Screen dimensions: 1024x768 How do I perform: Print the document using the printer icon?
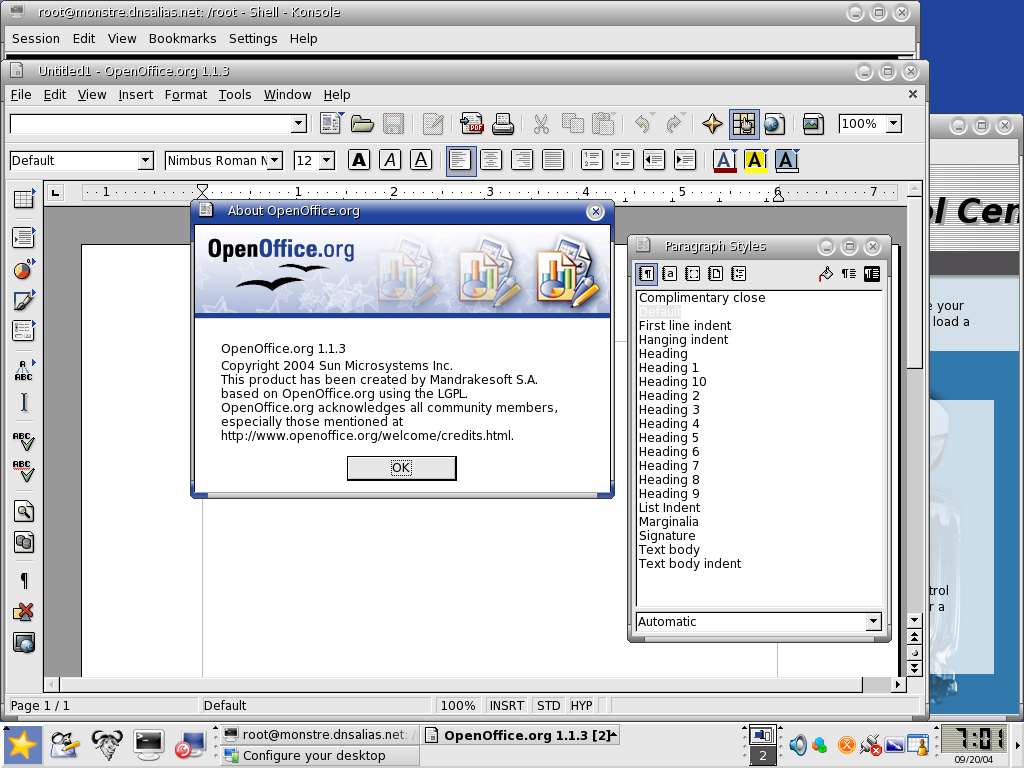503,124
